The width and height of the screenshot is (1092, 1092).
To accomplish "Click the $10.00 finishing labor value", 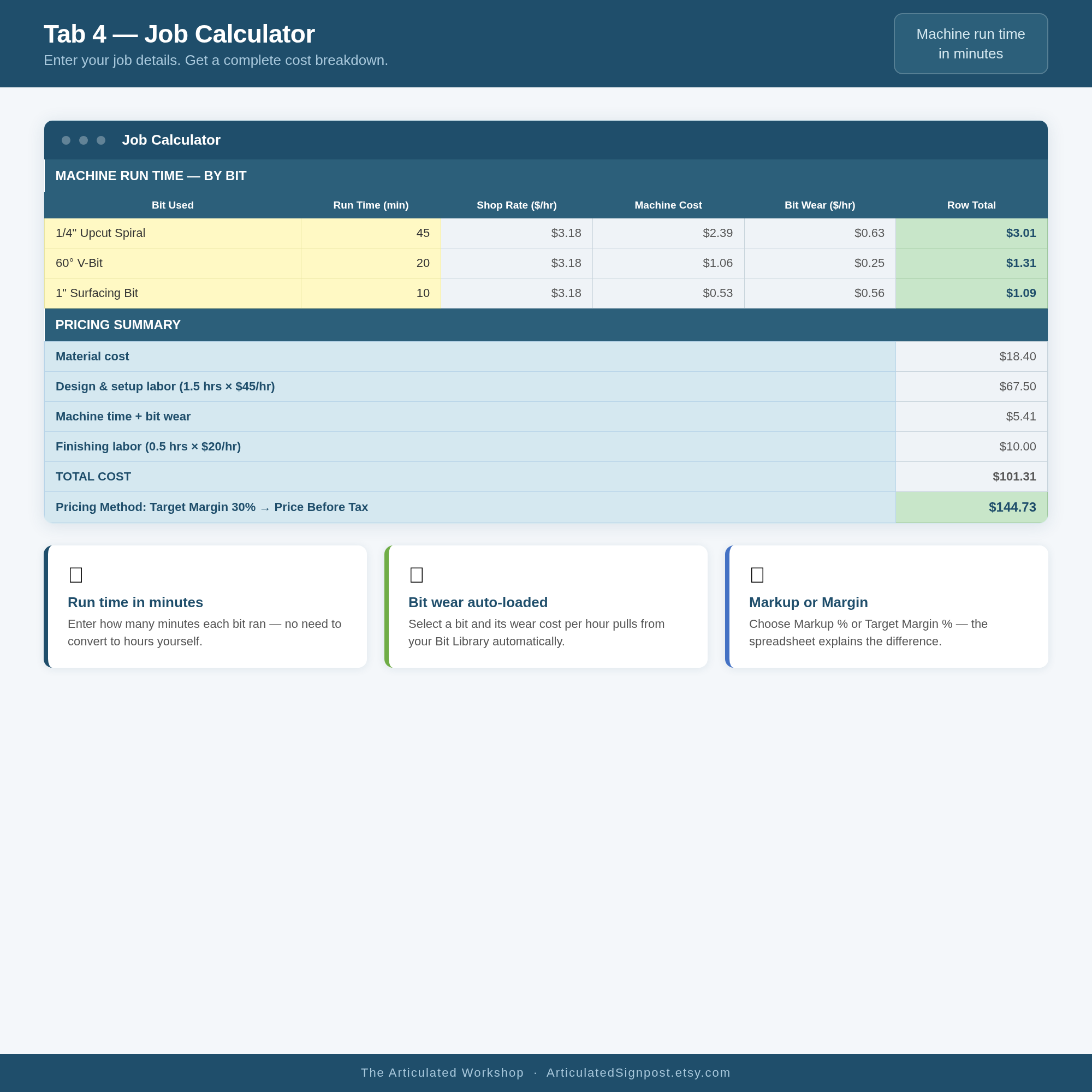I will (x=972, y=447).
